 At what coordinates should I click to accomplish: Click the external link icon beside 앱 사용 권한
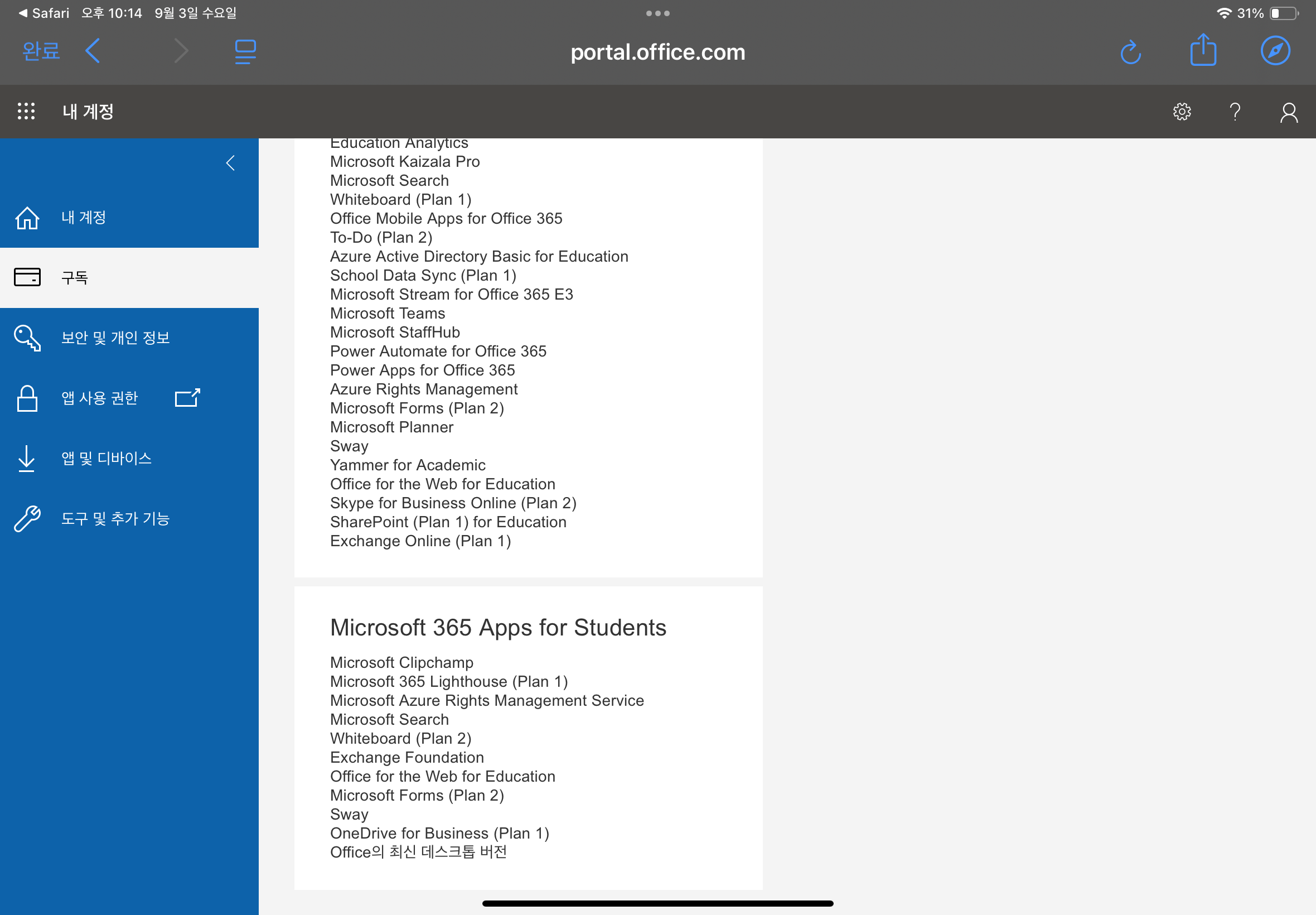click(x=187, y=398)
